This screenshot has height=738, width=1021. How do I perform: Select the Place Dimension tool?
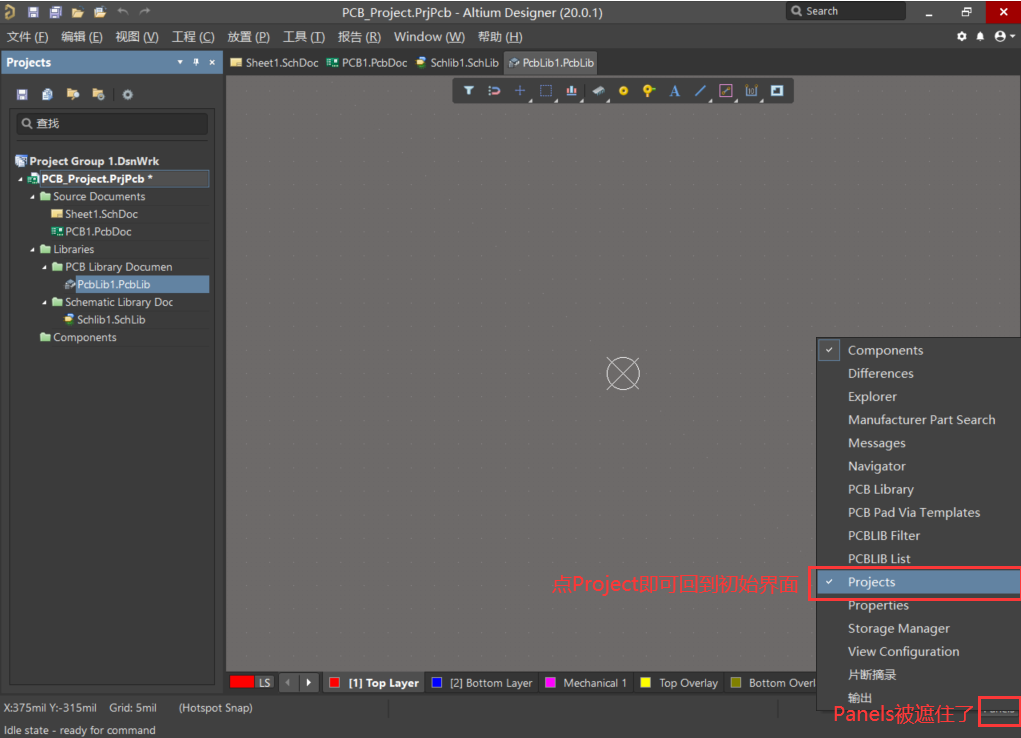[x=751, y=91]
